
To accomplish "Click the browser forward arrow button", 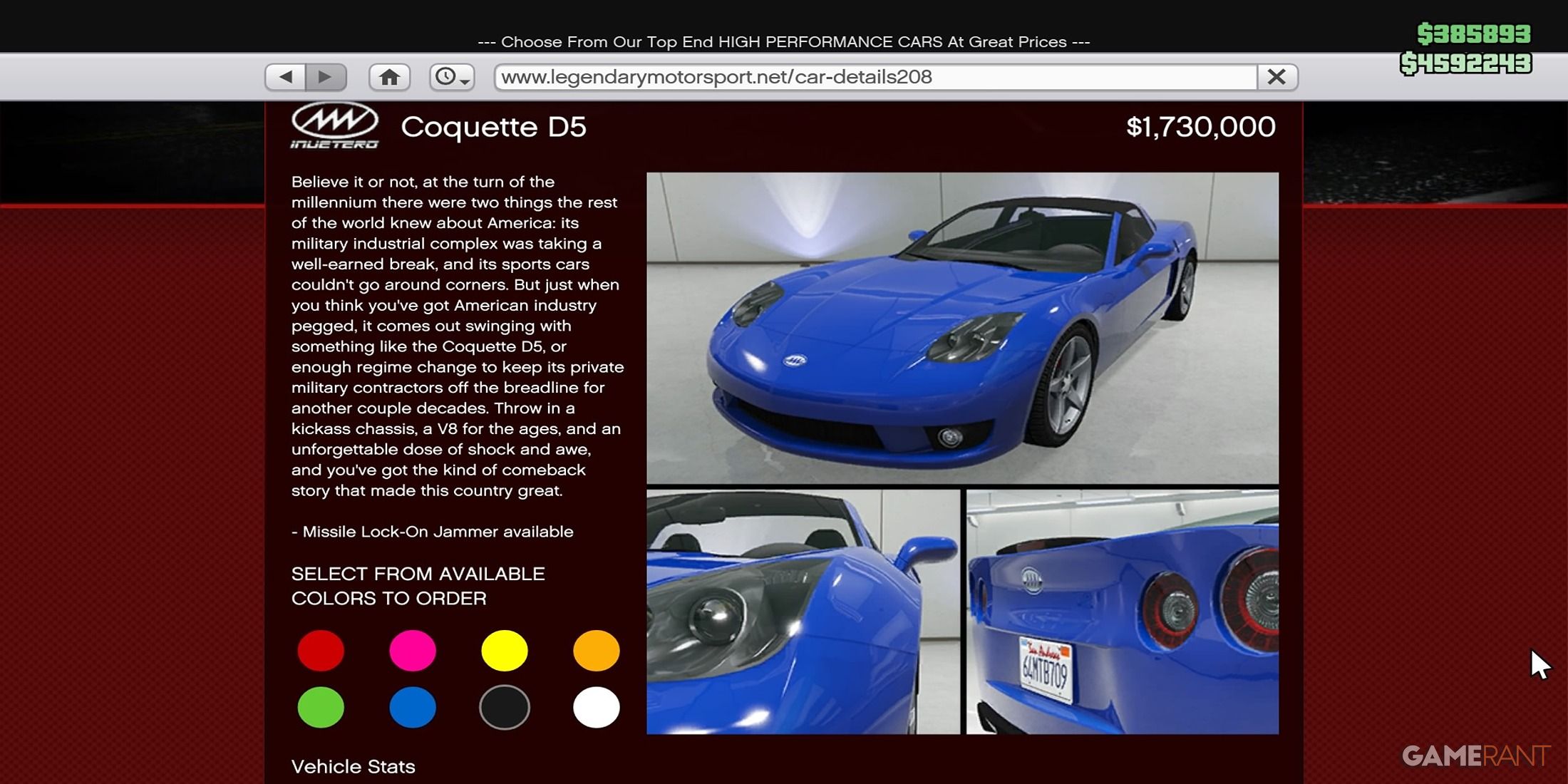I will (326, 76).
